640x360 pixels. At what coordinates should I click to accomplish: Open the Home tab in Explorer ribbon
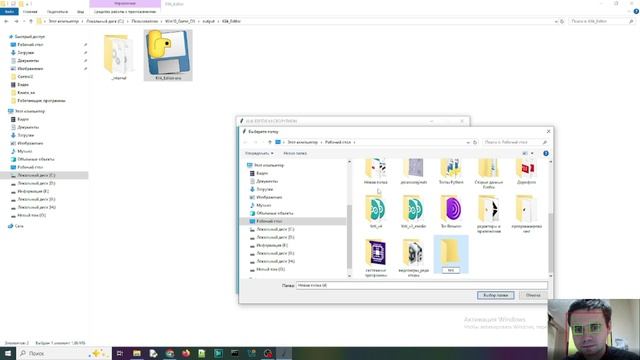pyautogui.click(x=30, y=12)
